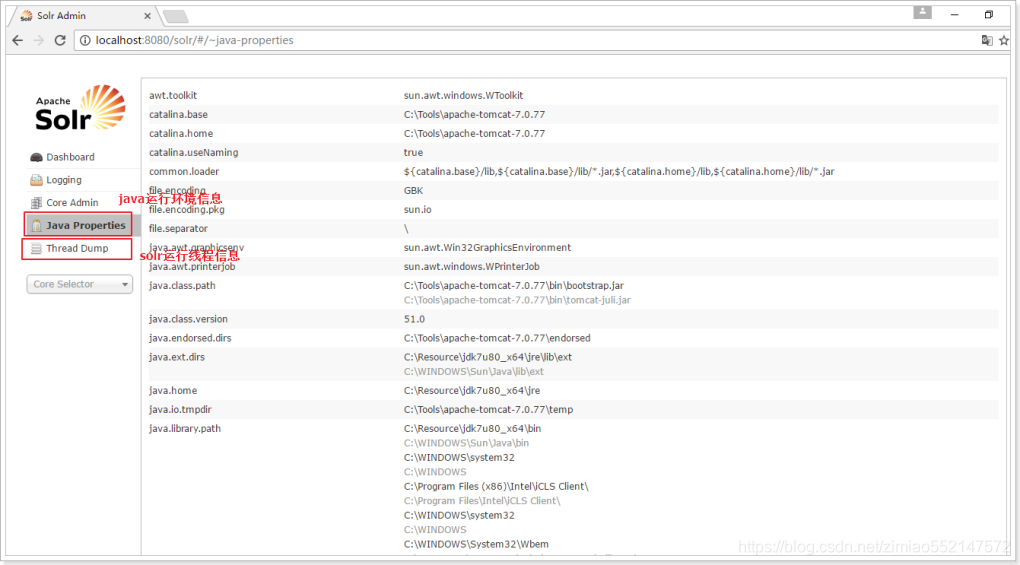Open a new browser tab
Viewport: 1020px width, 565px height.
coord(175,16)
